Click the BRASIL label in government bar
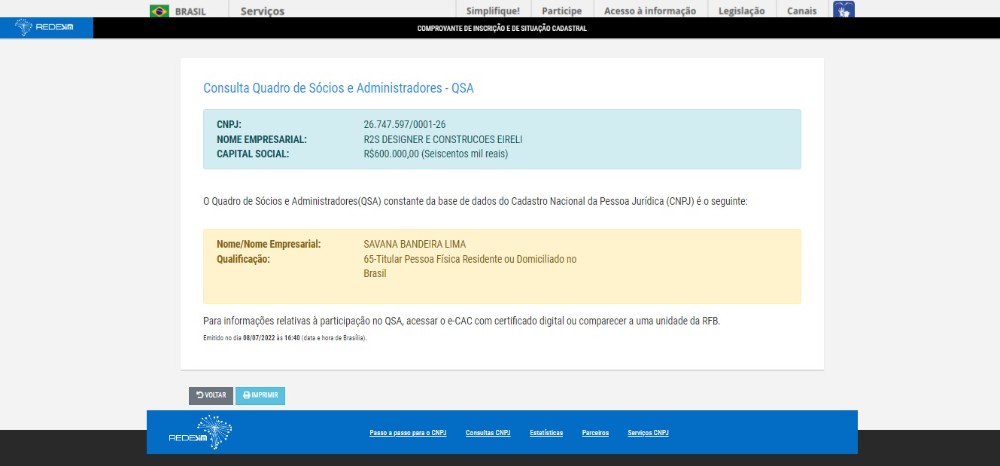Viewport: 1000px width, 466px height. click(190, 11)
